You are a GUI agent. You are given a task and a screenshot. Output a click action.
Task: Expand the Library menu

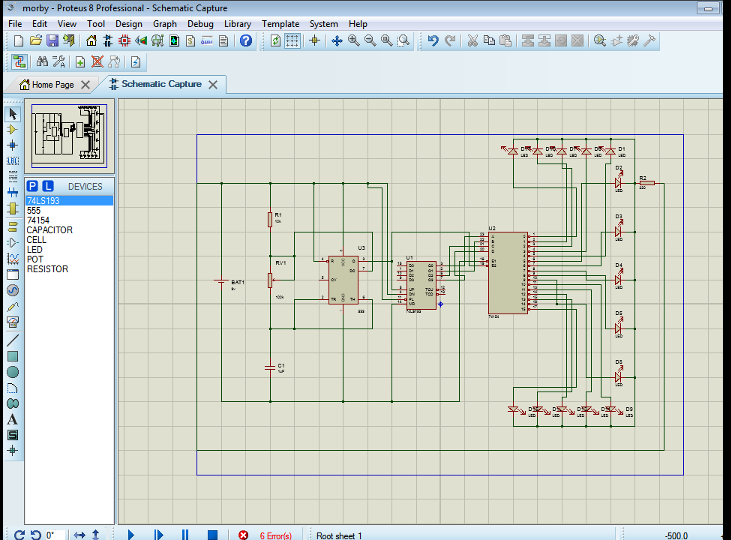pyautogui.click(x=237, y=23)
